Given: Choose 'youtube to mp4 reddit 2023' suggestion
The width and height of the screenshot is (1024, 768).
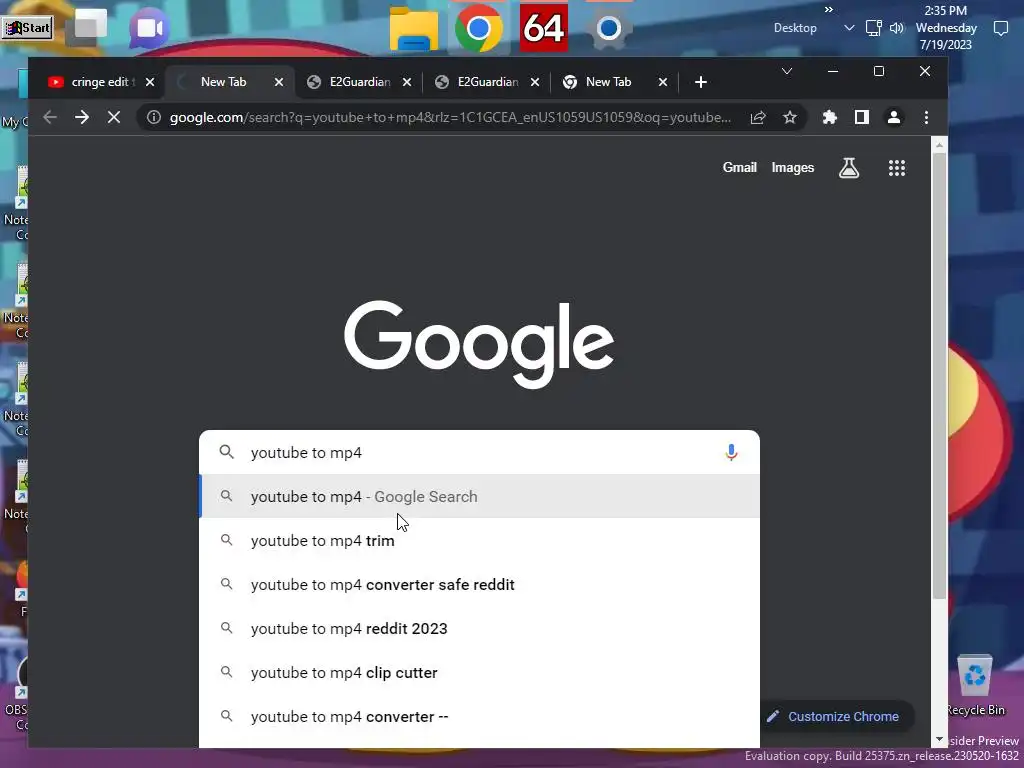Looking at the screenshot, I should click(479, 628).
